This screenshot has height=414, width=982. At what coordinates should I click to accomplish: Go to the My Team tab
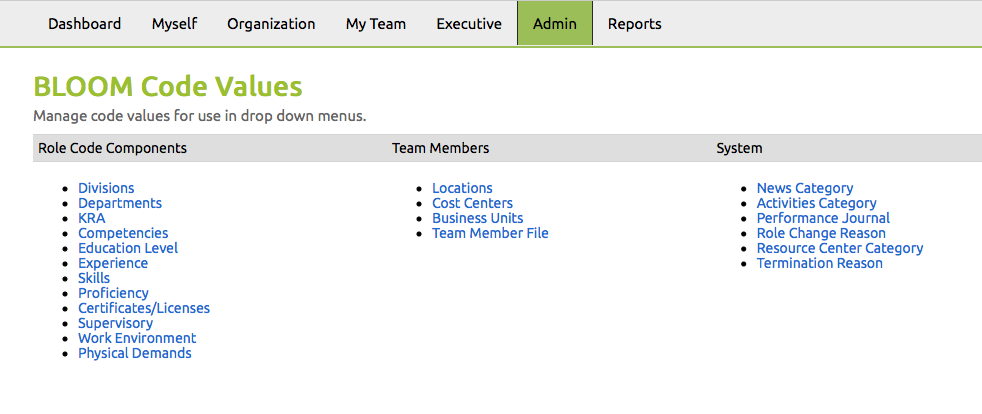click(376, 24)
